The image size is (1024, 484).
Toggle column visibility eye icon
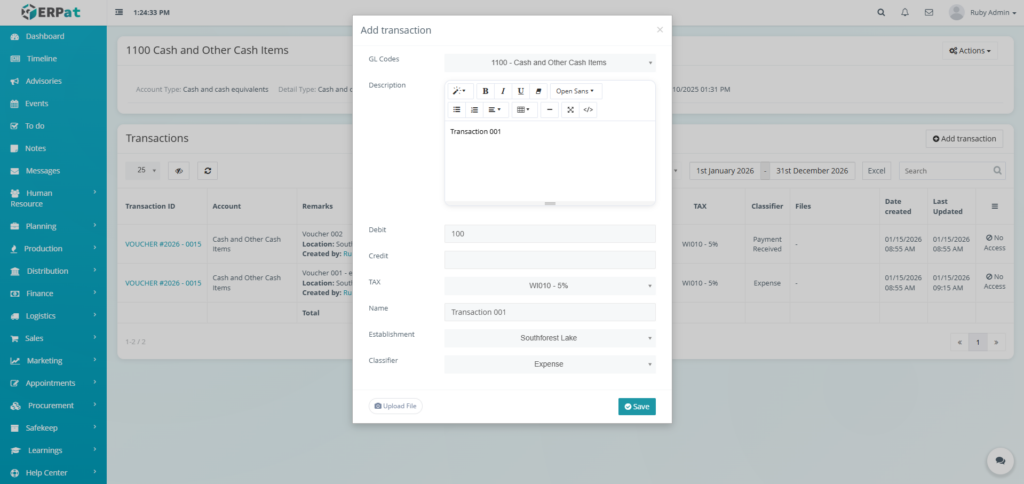pos(178,170)
